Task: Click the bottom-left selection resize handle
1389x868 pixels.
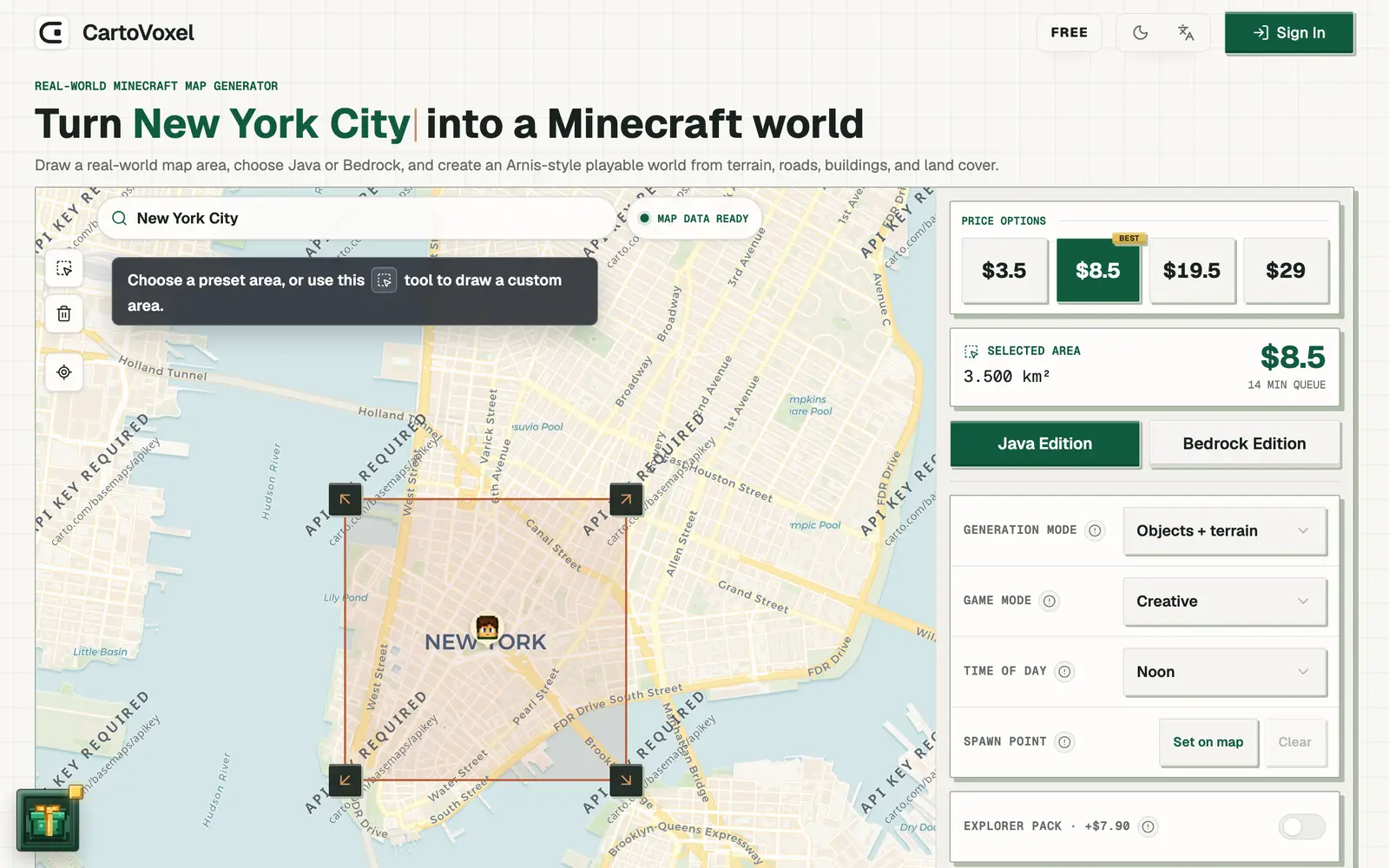Action: click(x=345, y=780)
